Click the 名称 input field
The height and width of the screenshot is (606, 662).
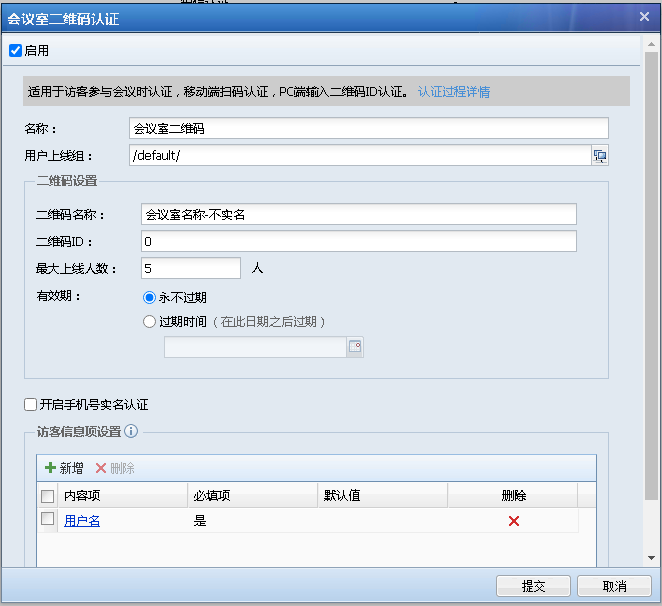point(368,128)
